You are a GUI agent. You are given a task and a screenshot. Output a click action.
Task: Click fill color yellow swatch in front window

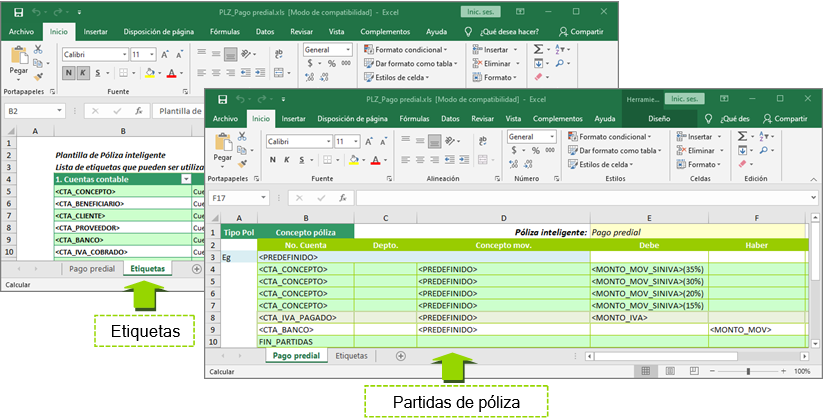[x=354, y=160]
